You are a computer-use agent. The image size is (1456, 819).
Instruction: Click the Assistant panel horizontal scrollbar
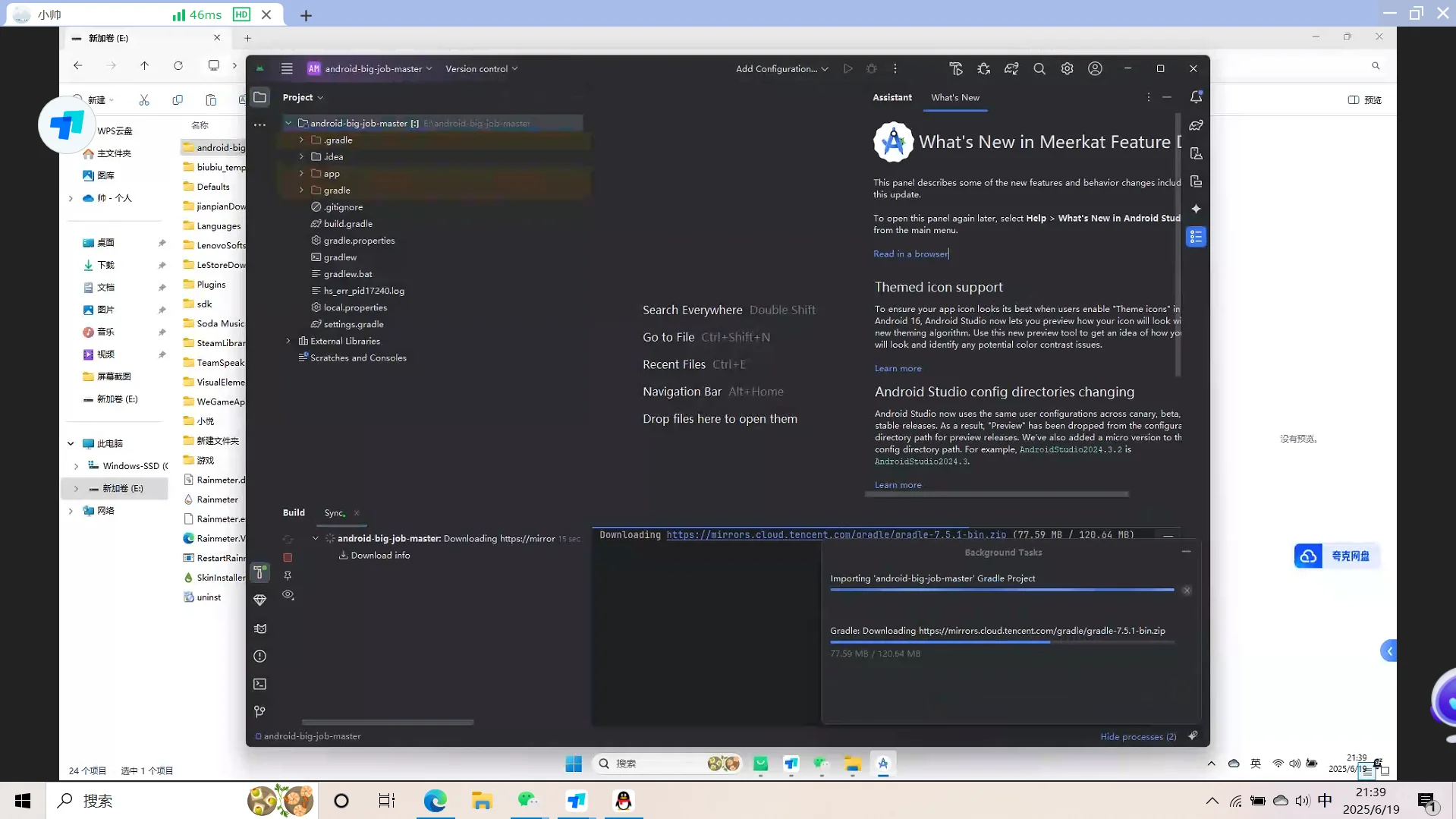[996, 494]
